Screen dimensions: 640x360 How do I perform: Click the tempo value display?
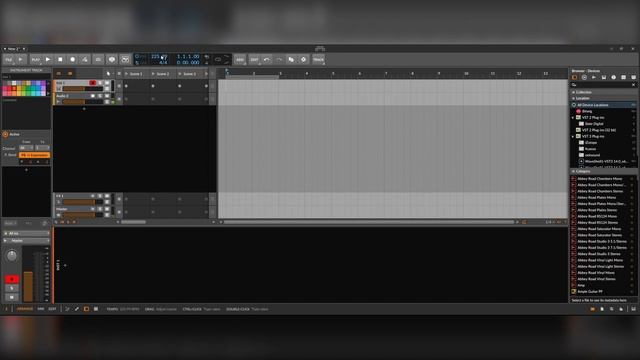[159, 57]
